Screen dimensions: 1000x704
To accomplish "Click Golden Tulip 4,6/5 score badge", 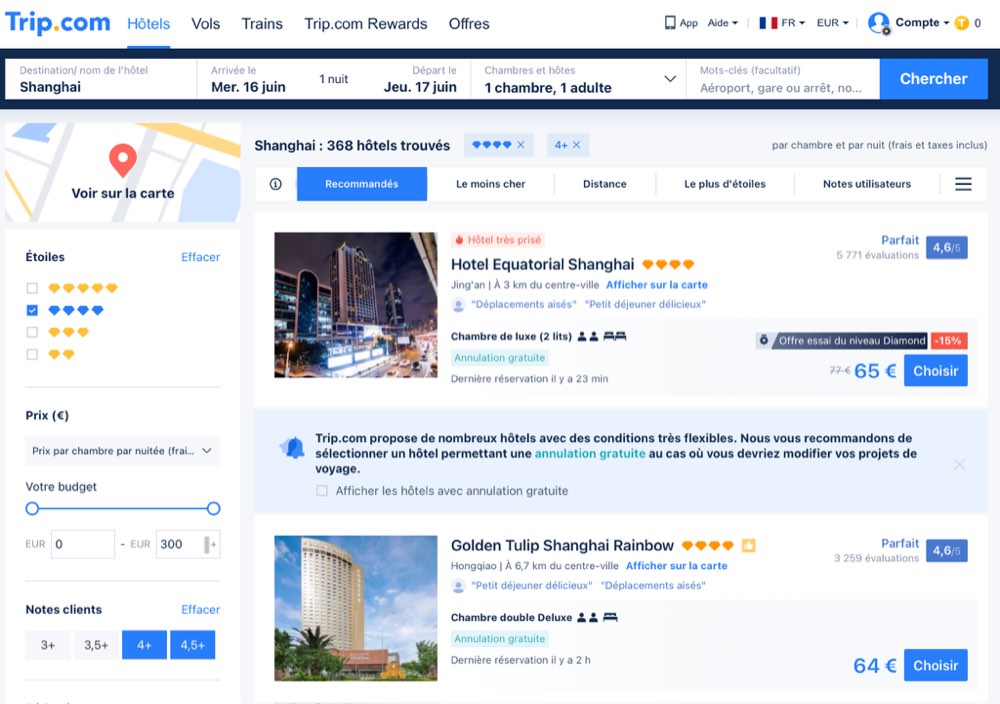I will pos(946,550).
